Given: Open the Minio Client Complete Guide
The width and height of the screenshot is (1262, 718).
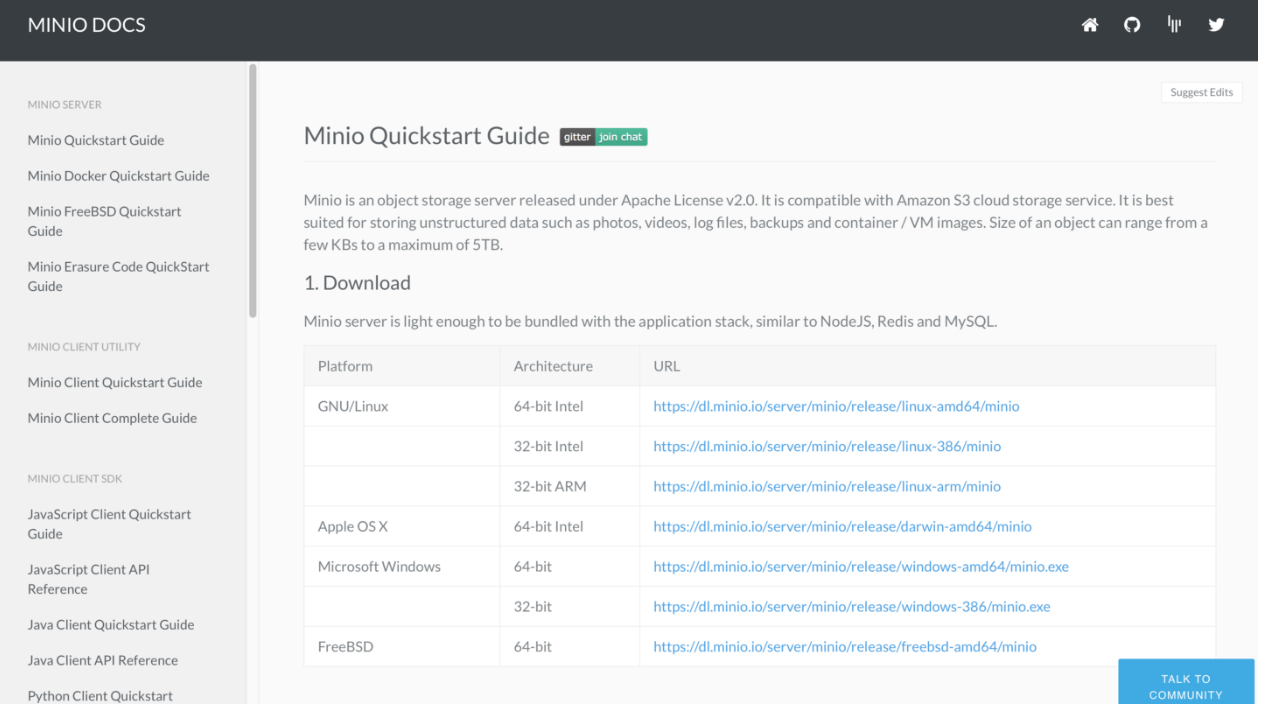Looking at the screenshot, I should click(x=112, y=417).
